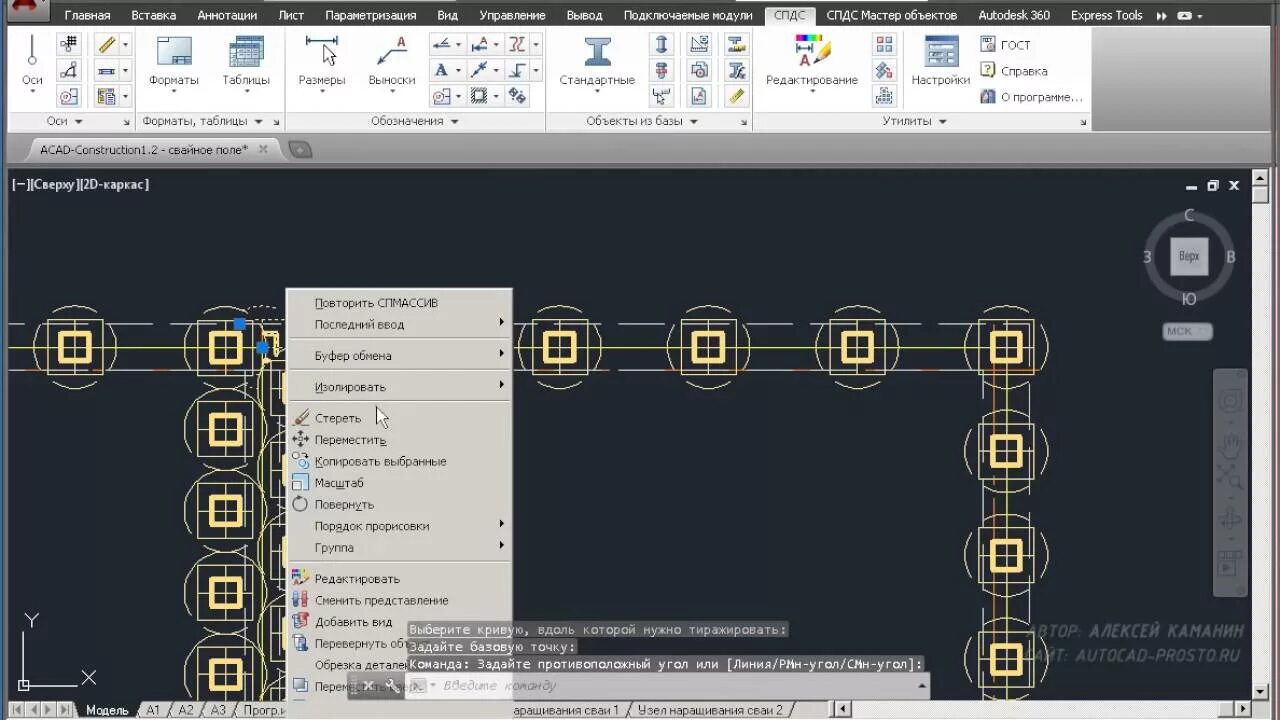Expand Изолировать submenu
The width and height of the screenshot is (1280, 720).
click(x=398, y=387)
